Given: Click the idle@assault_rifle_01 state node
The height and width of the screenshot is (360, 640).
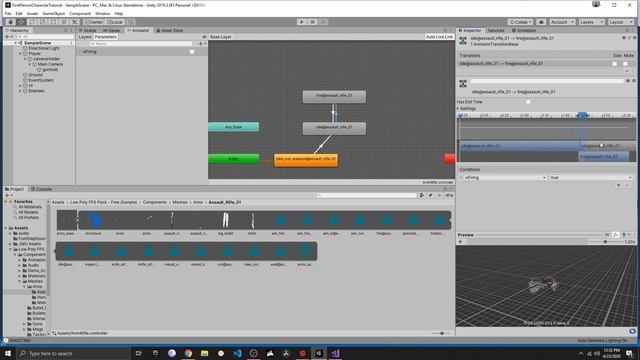Looking at the screenshot, I should (x=334, y=128).
